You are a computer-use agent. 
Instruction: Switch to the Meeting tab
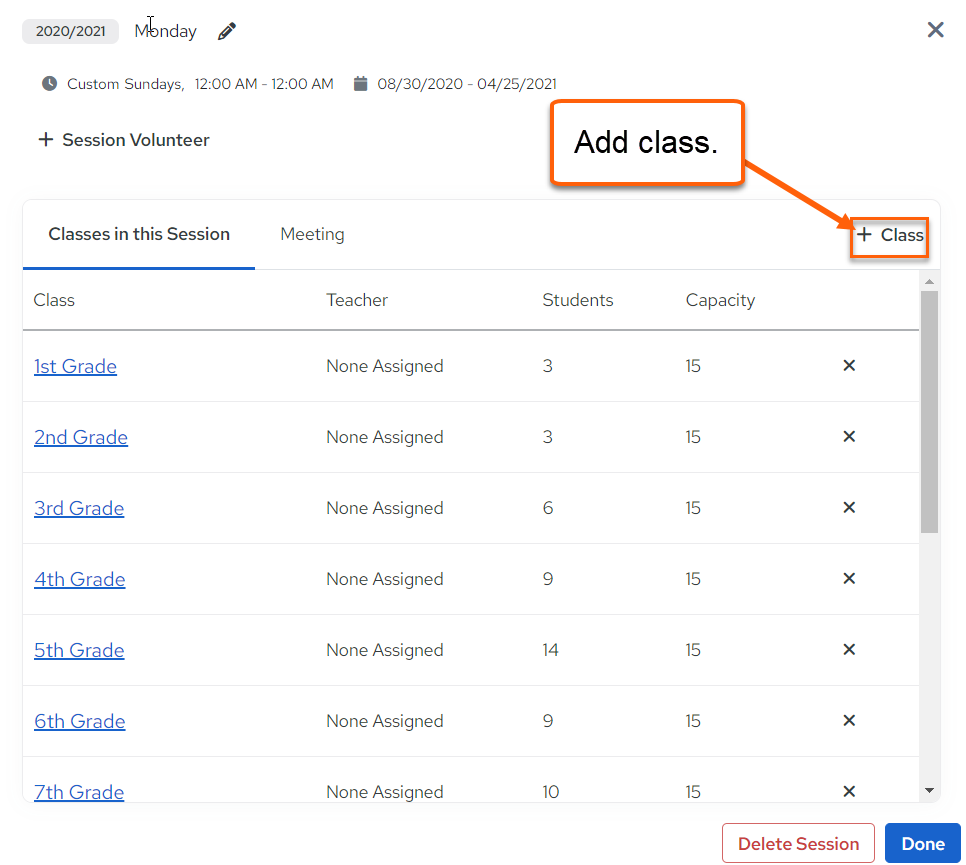(x=312, y=234)
